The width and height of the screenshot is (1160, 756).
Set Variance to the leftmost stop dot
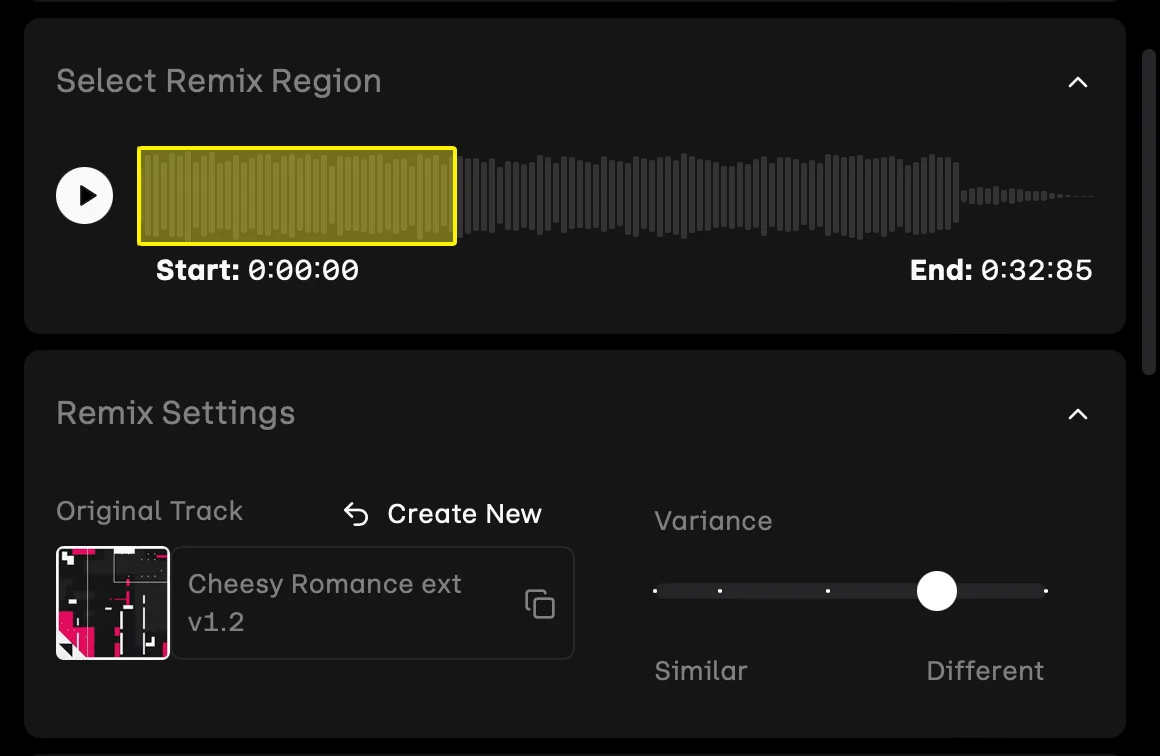click(656, 591)
